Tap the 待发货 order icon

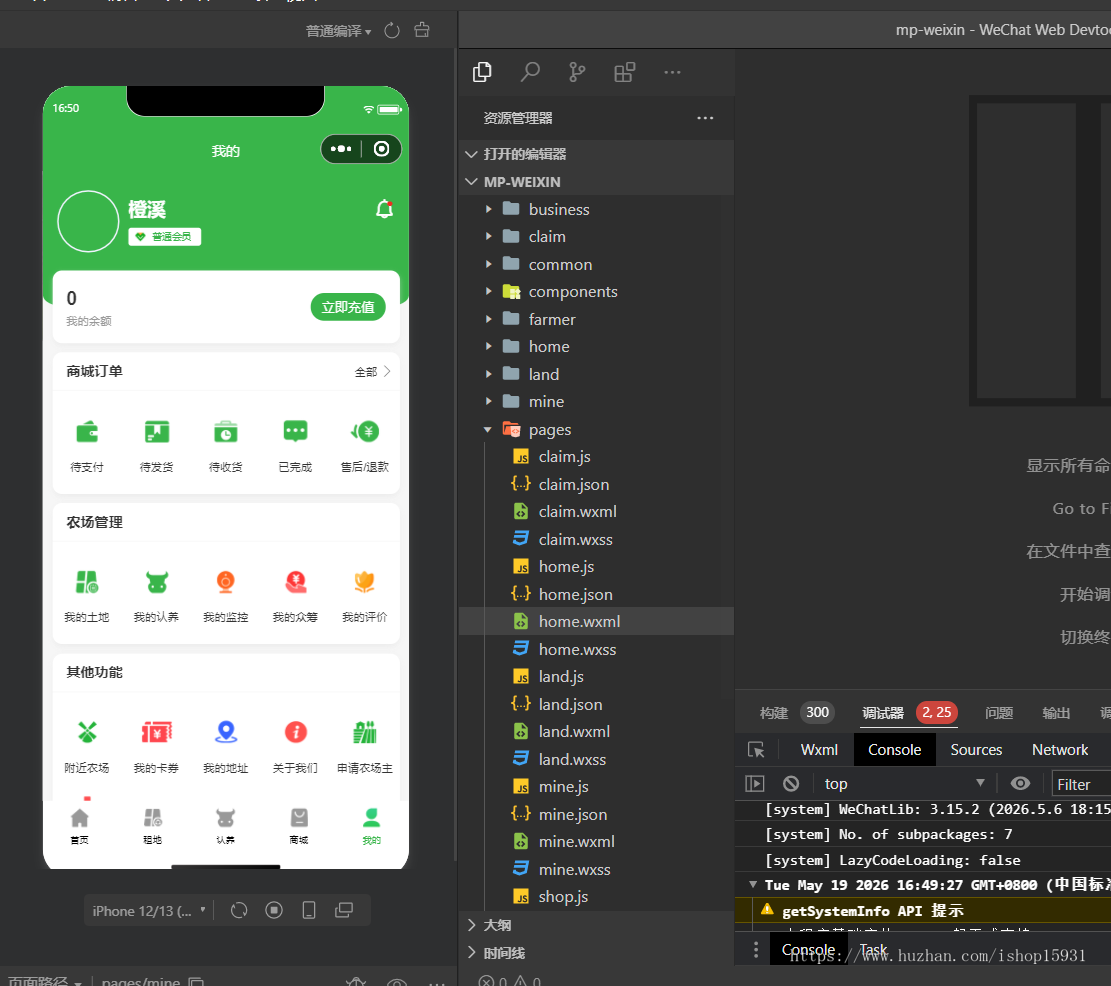[157, 431]
